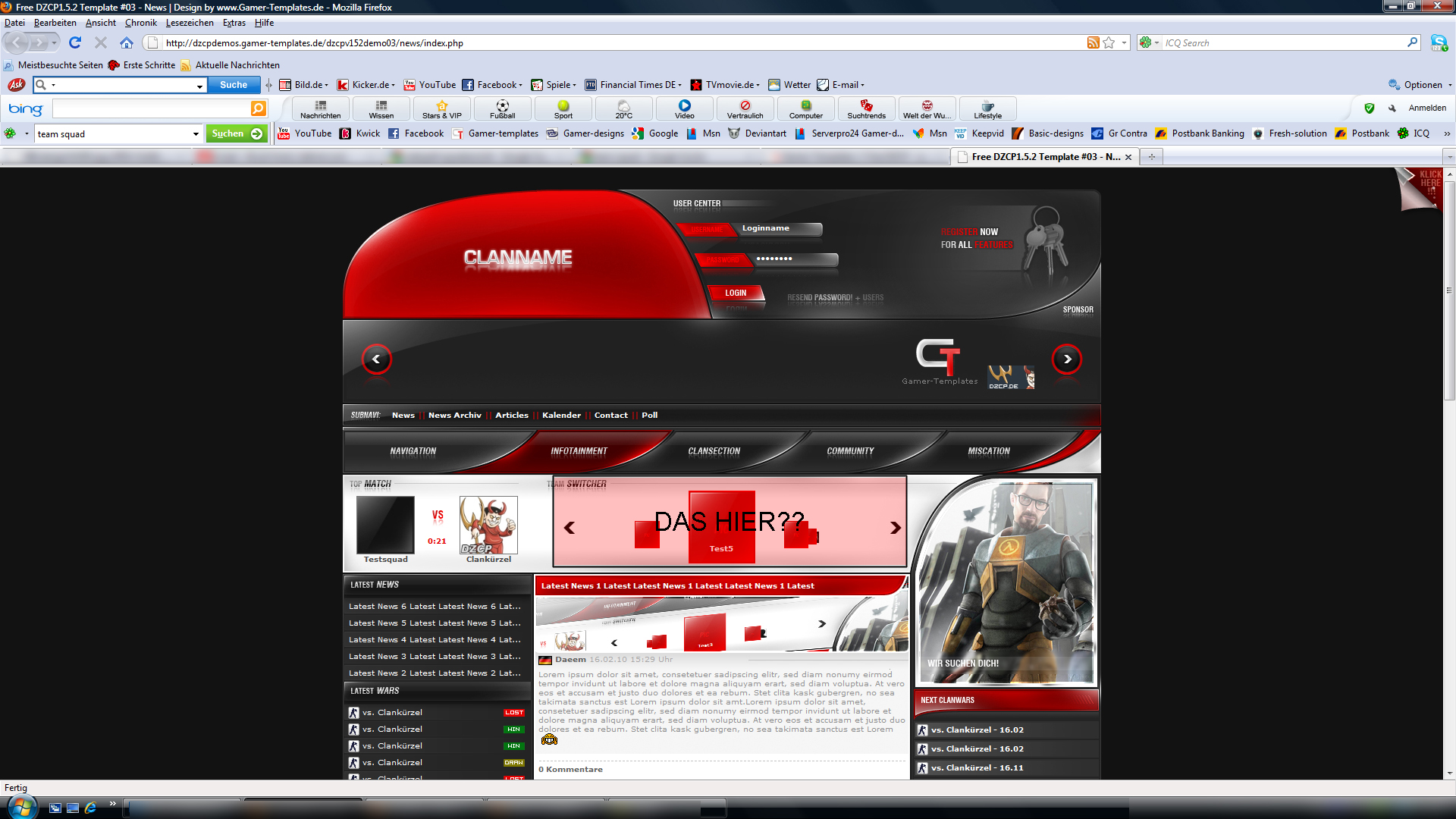
Task: Open Stars & VIP toolbar item
Action: pyautogui.click(x=442, y=109)
